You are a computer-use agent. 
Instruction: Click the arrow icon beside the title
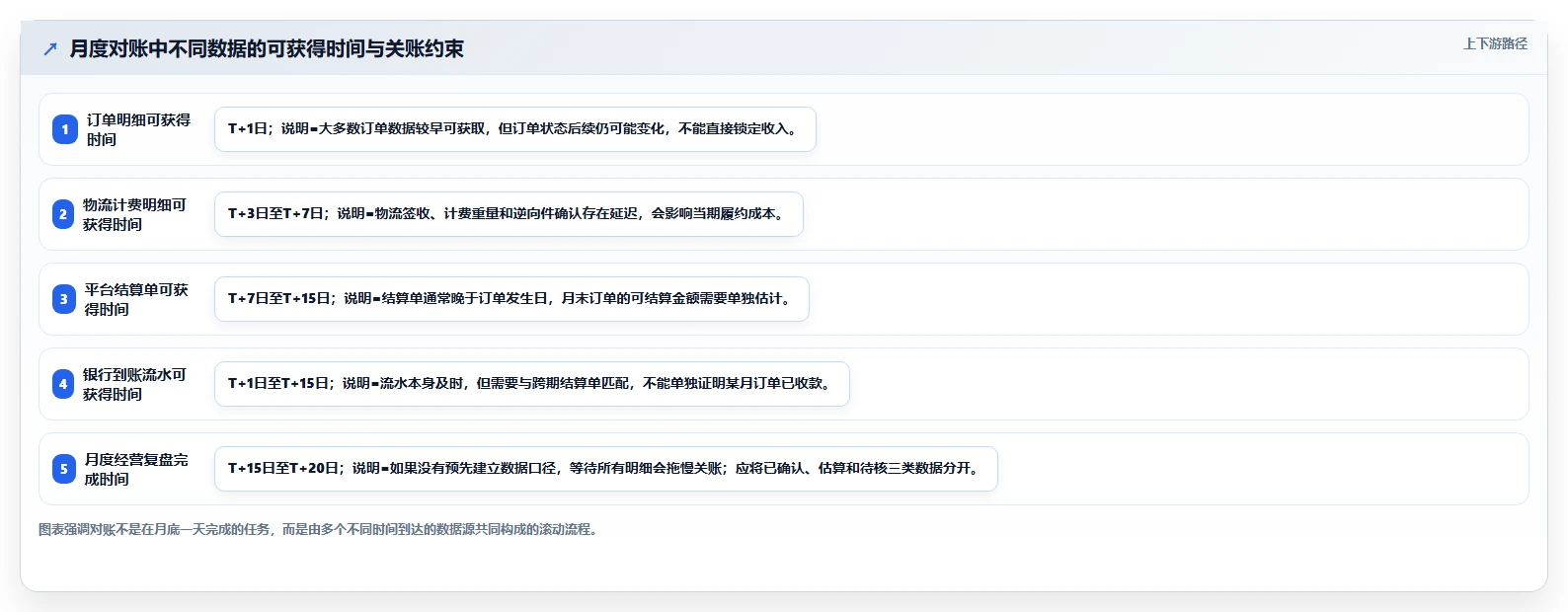click(x=49, y=49)
